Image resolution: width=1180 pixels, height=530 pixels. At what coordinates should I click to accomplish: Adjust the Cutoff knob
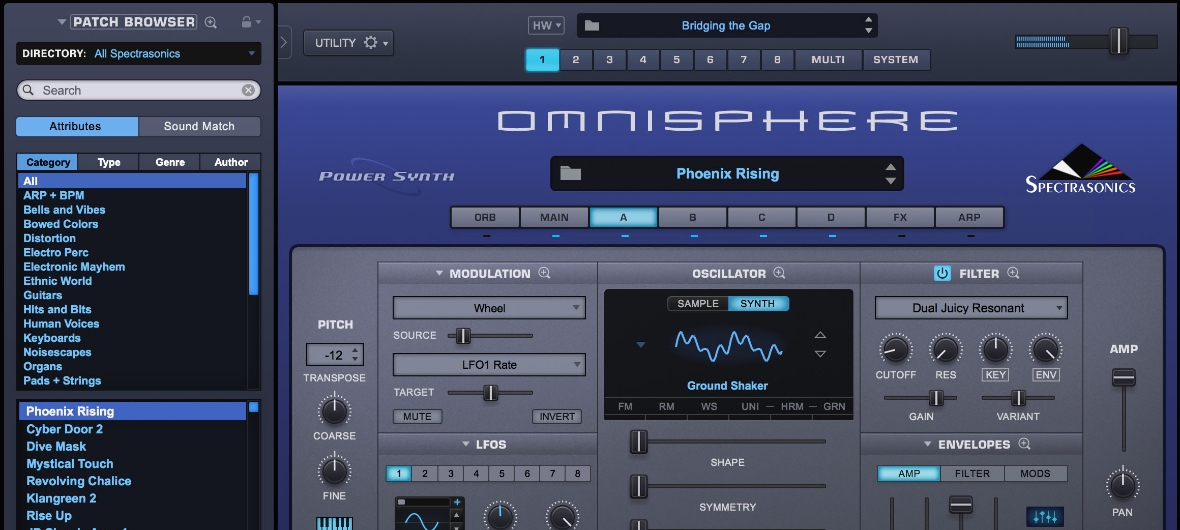[x=896, y=349]
